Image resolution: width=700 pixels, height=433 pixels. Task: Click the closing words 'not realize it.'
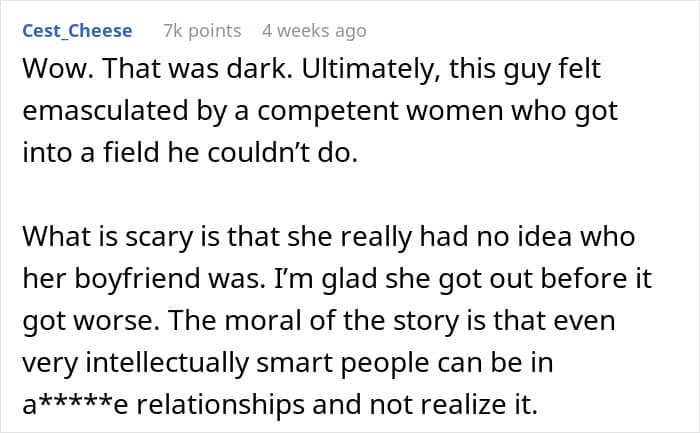point(453,404)
